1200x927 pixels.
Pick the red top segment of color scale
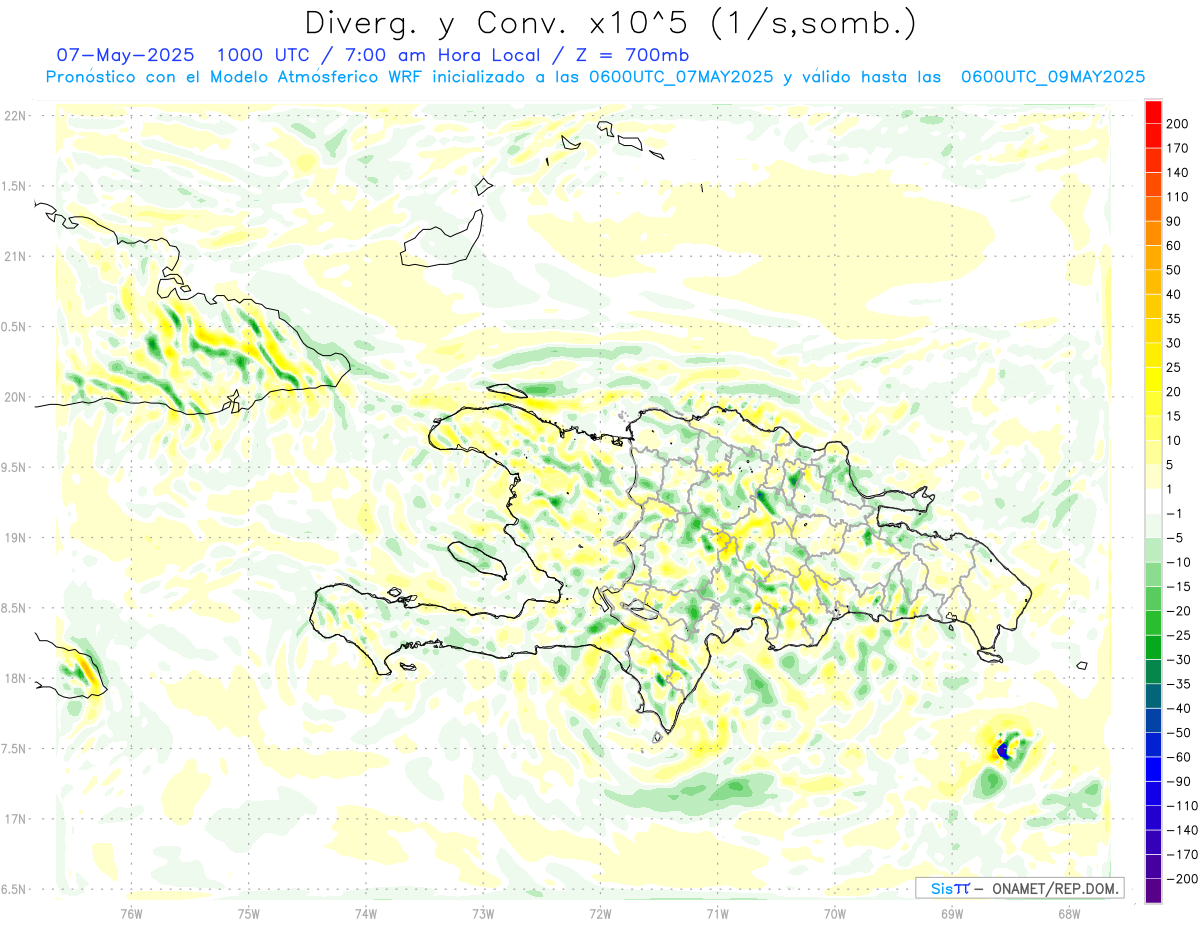[1153, 111]
